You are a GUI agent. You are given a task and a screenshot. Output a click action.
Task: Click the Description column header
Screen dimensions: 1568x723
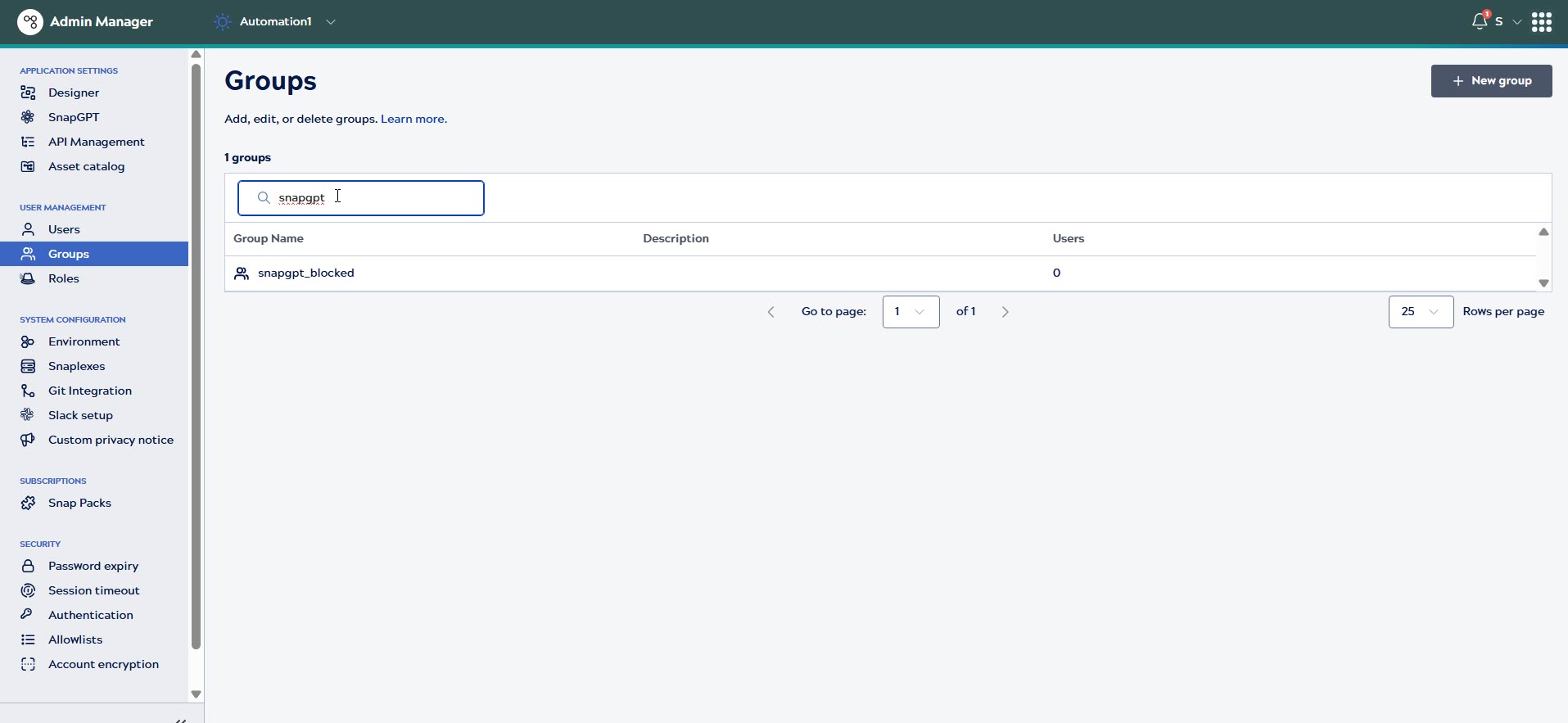click(676, 238)
